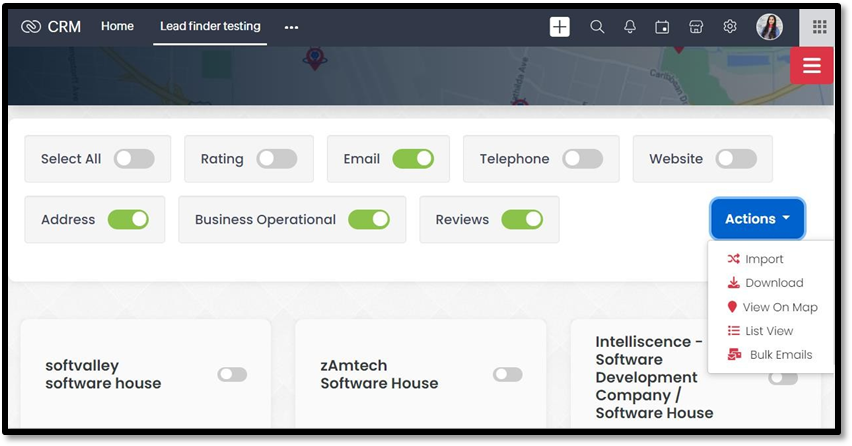
Task: Enable the Telephone switch
Action: coord(582,159)
